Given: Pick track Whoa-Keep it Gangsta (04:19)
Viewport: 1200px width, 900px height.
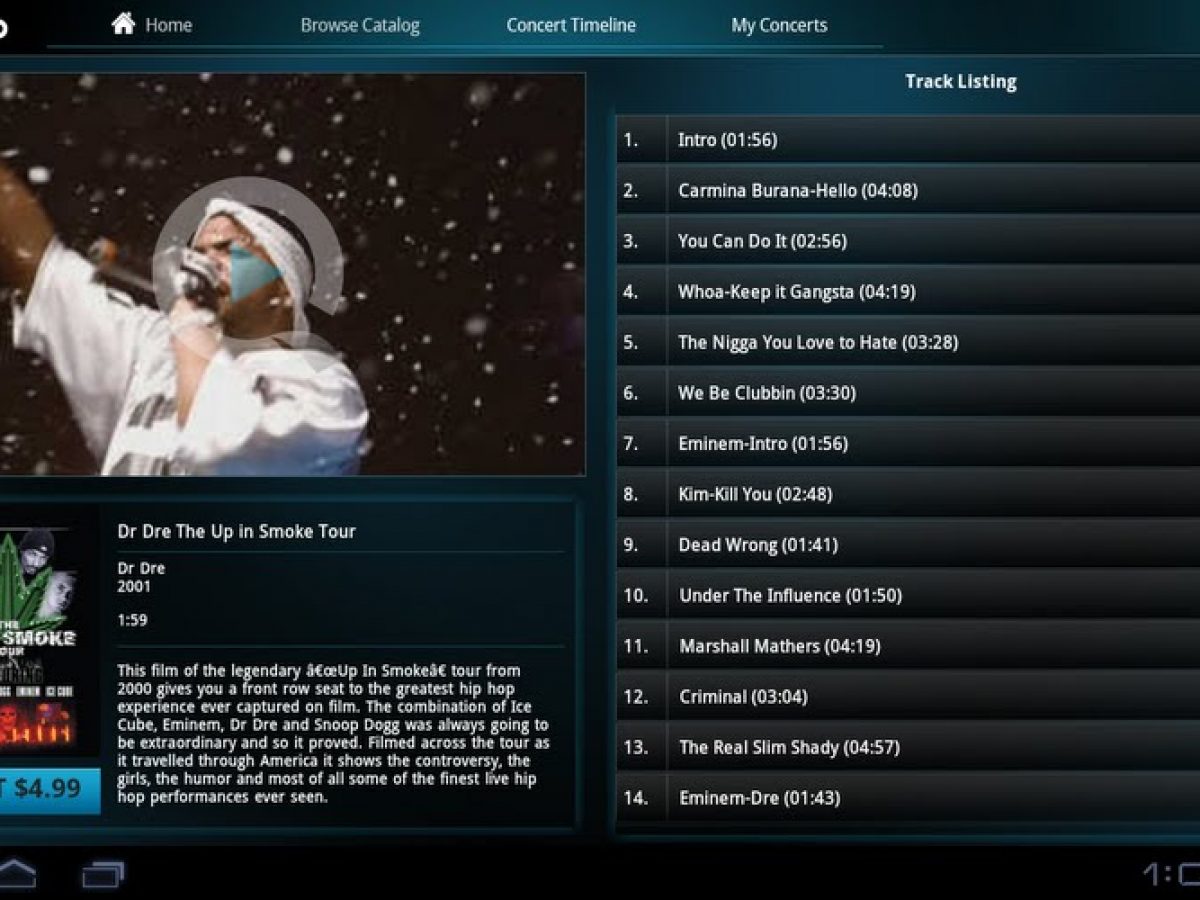Looking at the screenshot, I should [908, 292].
